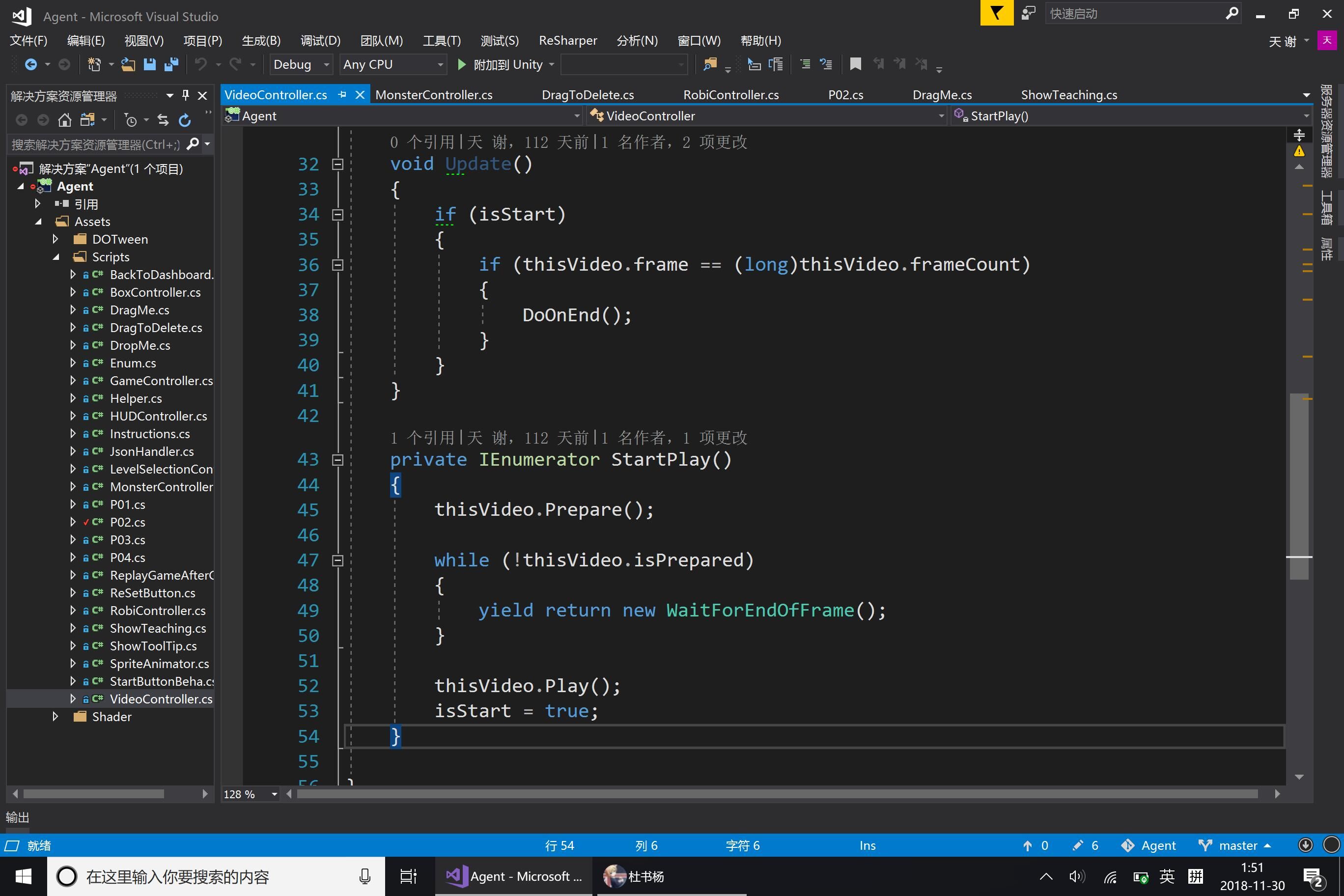Click unpushed commits up-arrow 0

coord(1036,845)
